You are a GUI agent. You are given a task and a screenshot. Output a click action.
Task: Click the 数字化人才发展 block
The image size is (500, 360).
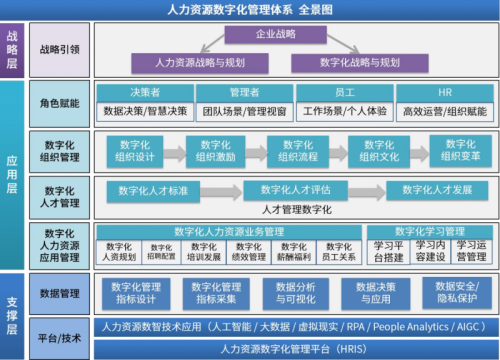pyautogui.click(x=437, y=190)
